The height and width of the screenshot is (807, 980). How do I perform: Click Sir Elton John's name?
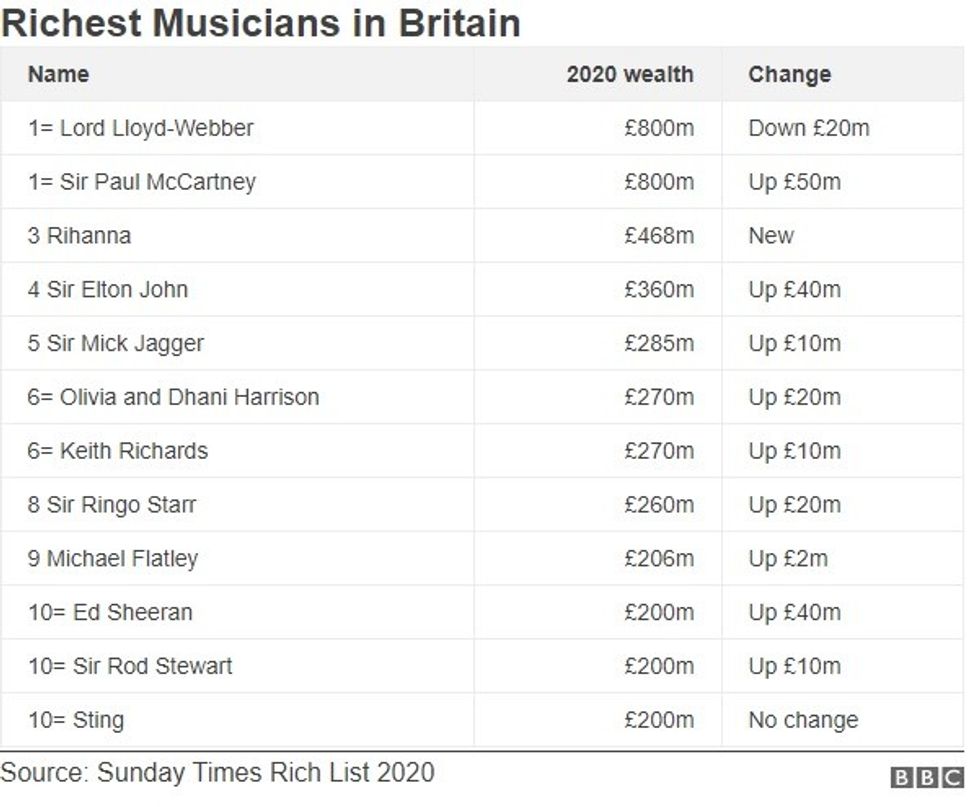tap(108, 290)
